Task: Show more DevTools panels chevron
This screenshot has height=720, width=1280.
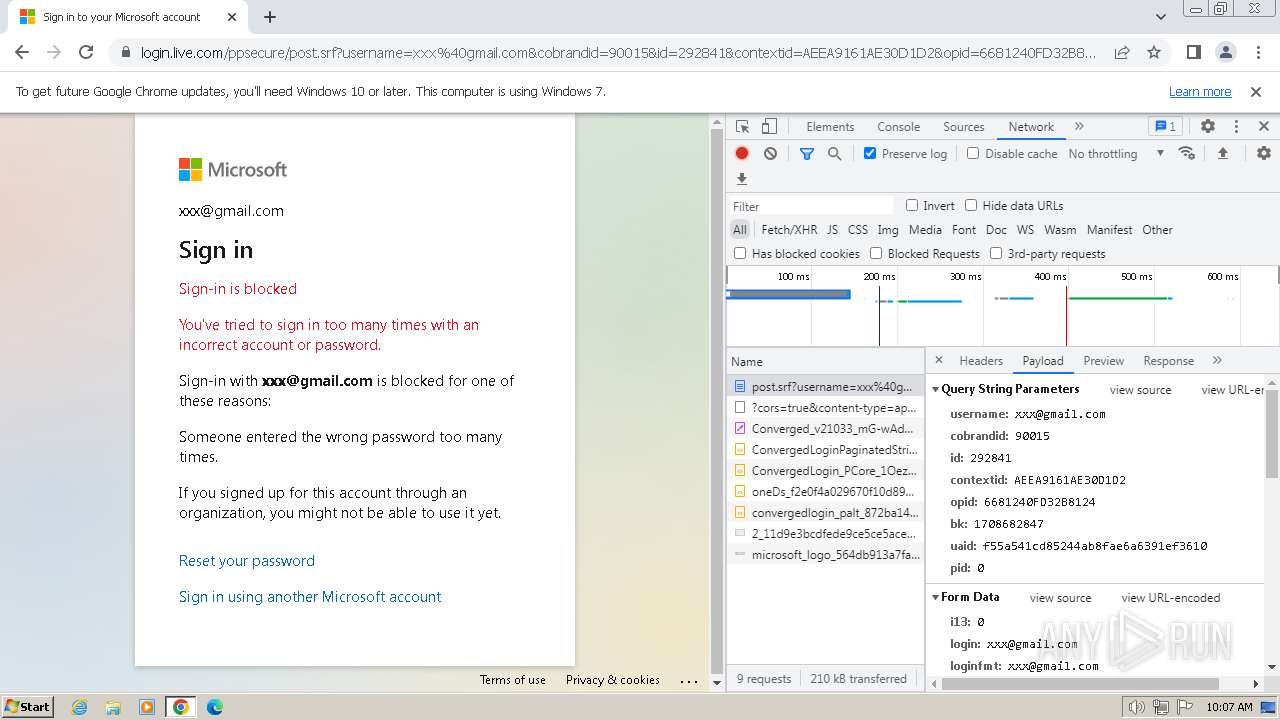Action: point(1079,127)
